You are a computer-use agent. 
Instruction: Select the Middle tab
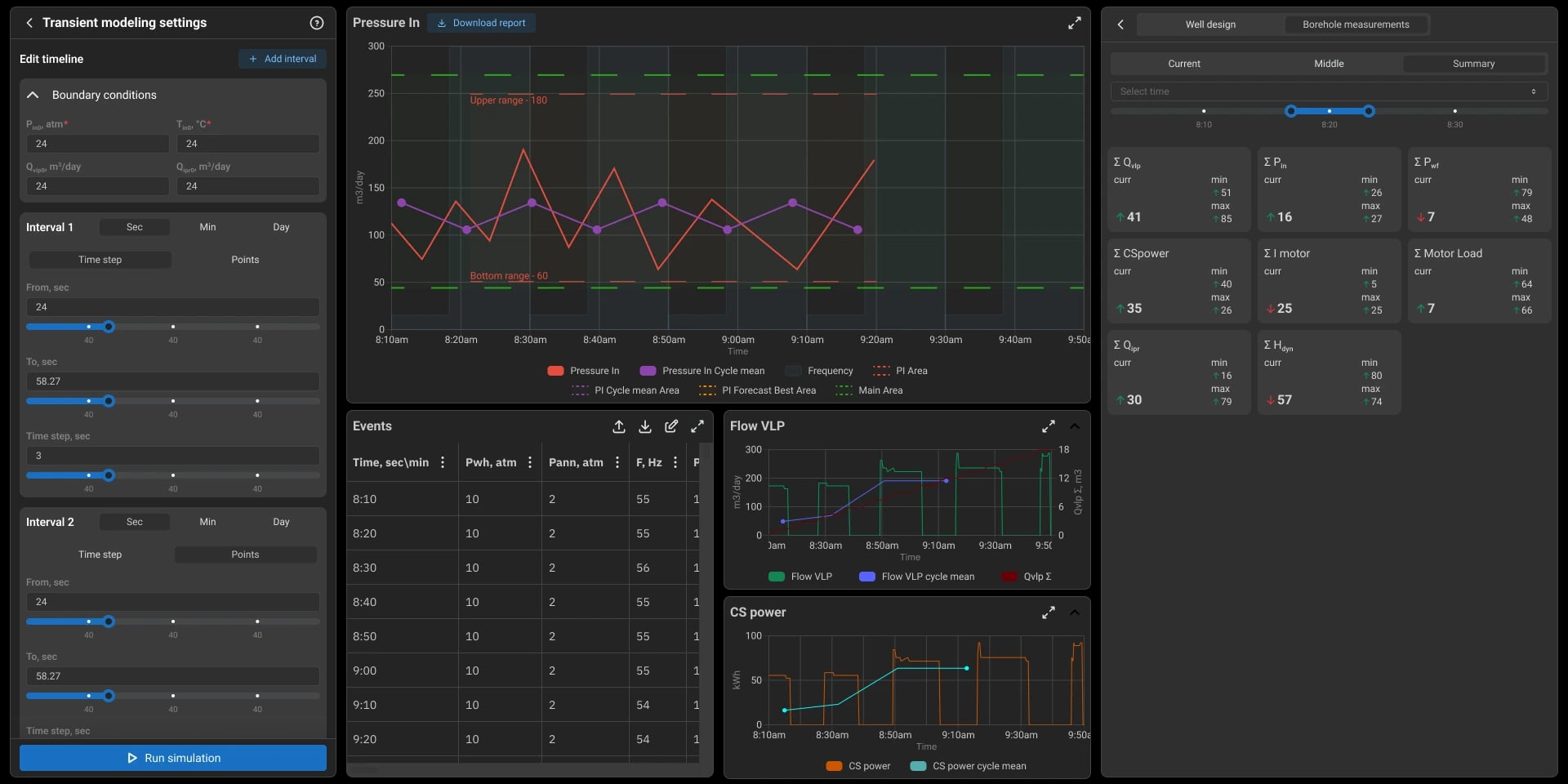1329,64
